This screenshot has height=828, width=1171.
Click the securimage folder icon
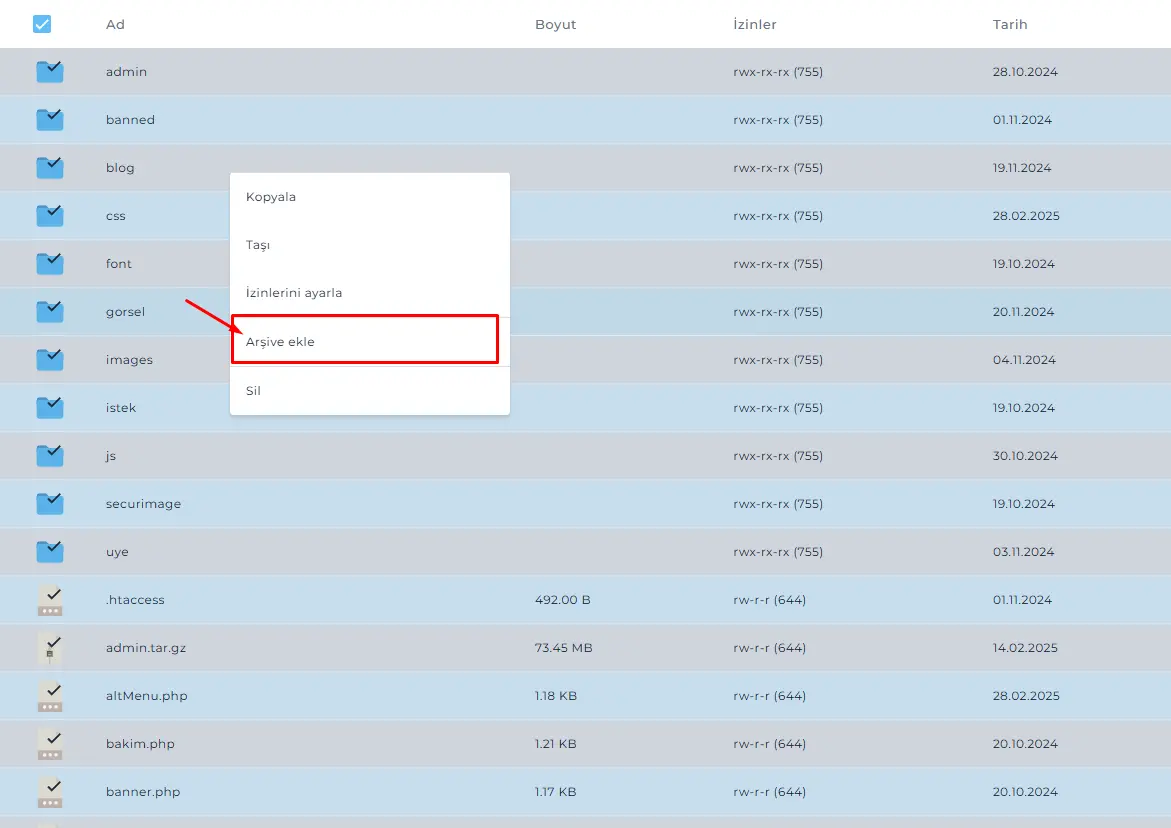tap(50, 503)
